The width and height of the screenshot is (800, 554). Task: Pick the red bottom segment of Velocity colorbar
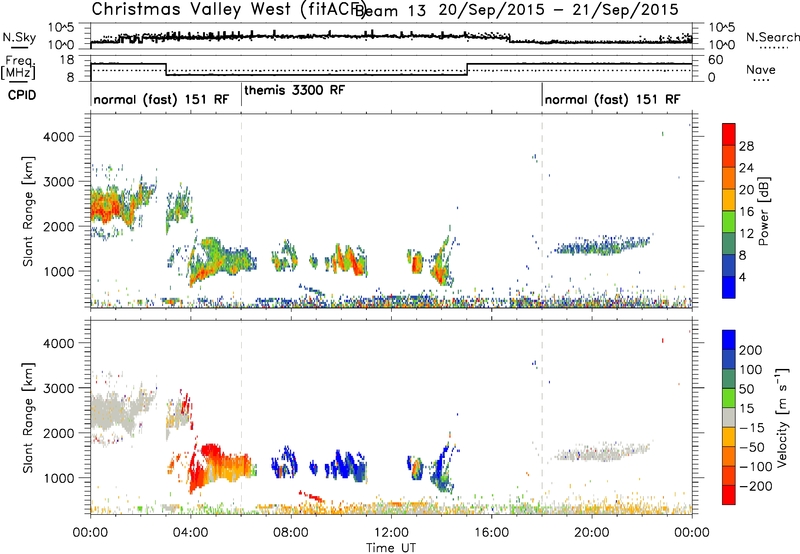729,495
